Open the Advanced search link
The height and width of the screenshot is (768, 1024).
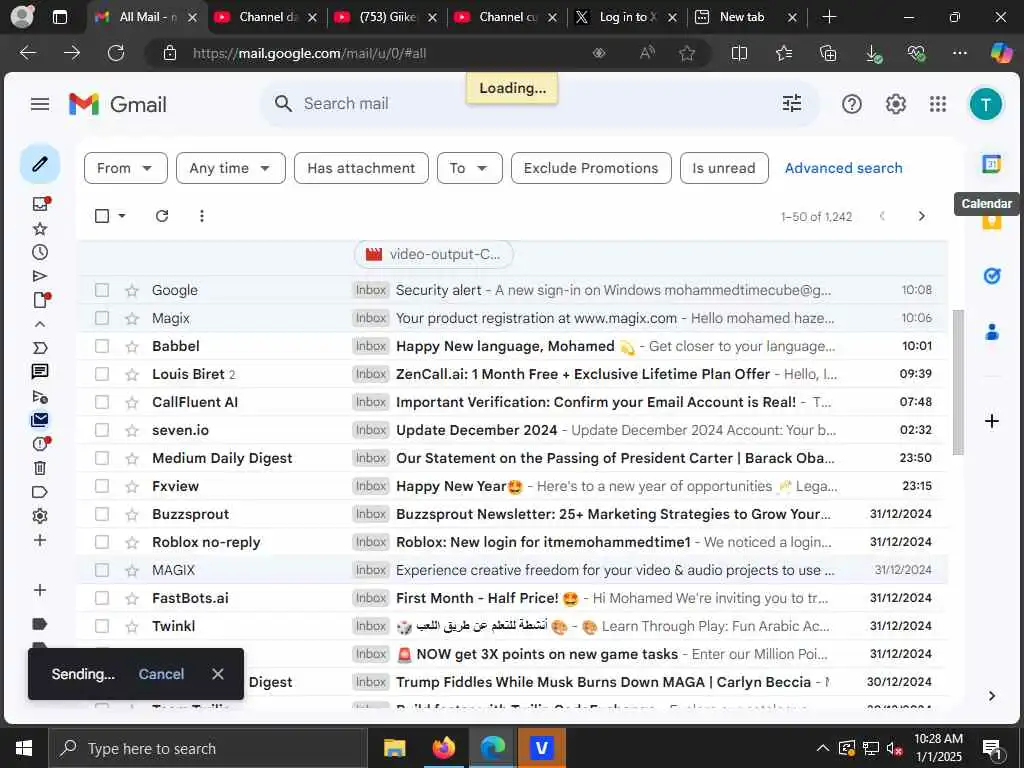coord(843,168)
